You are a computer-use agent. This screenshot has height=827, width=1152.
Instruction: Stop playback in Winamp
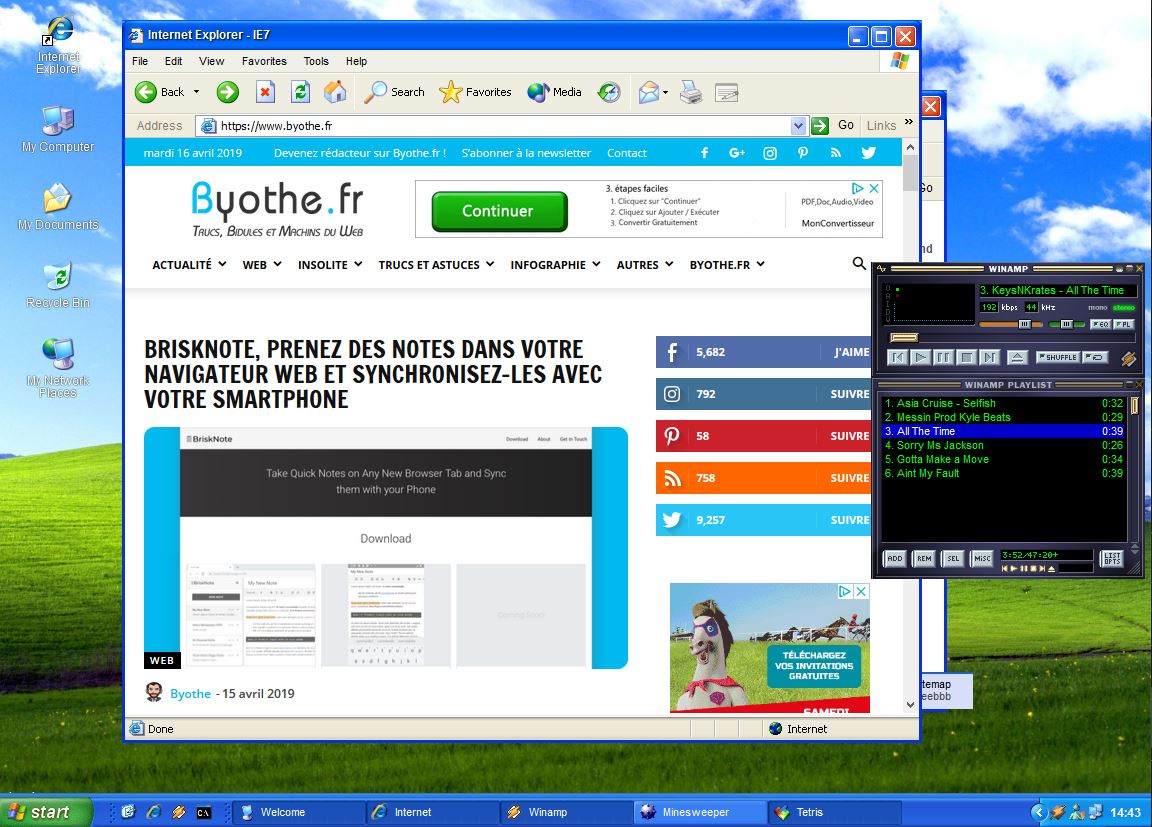(967, 358)
